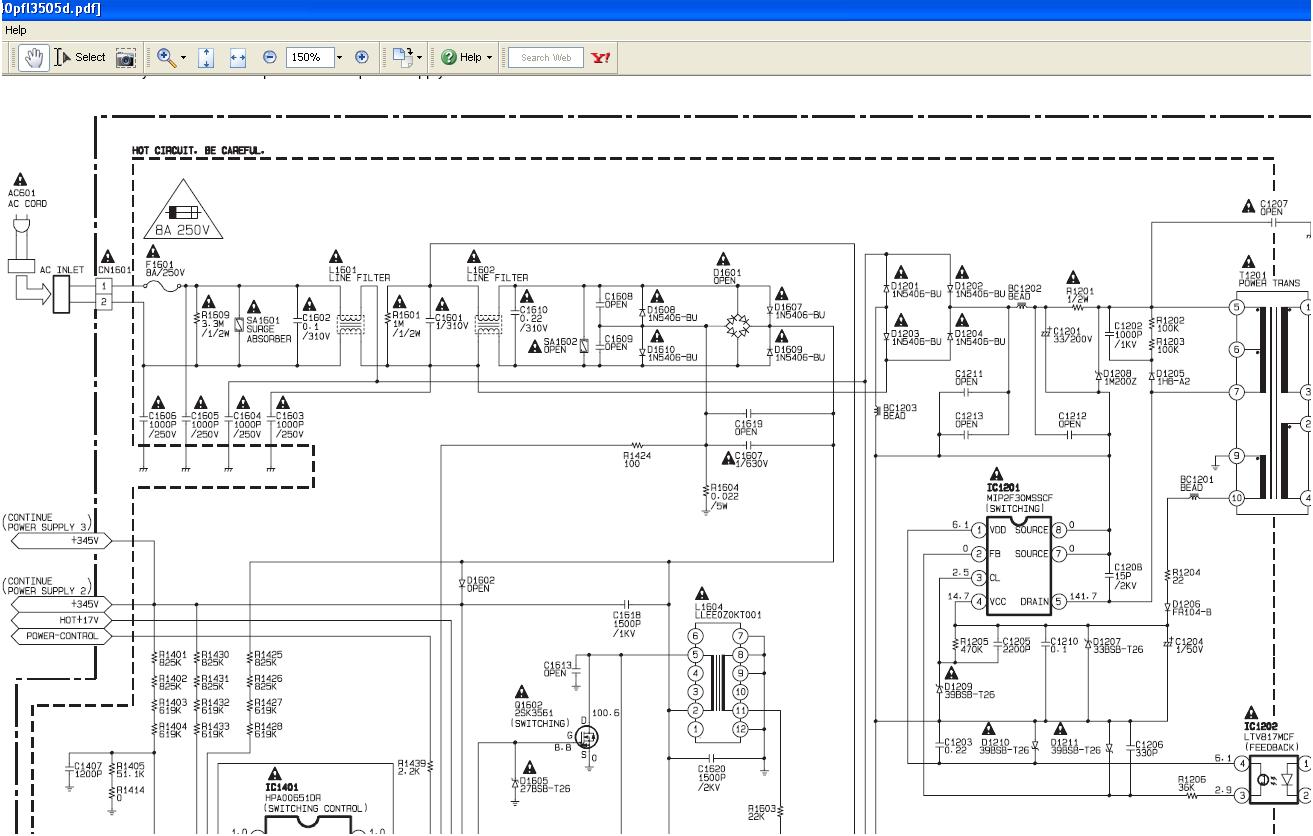This screenshot has width=1313, height=836.
Task: Click the IC1201 switching chip in schematic
Action: 1018,565
